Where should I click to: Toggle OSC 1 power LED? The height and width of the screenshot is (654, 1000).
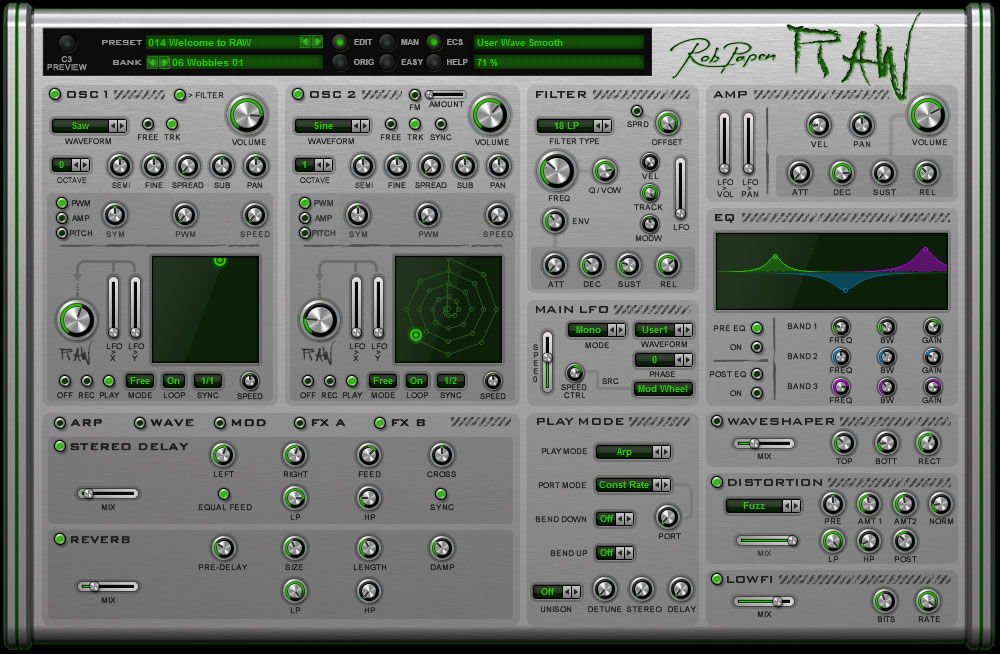pos(55,94)
